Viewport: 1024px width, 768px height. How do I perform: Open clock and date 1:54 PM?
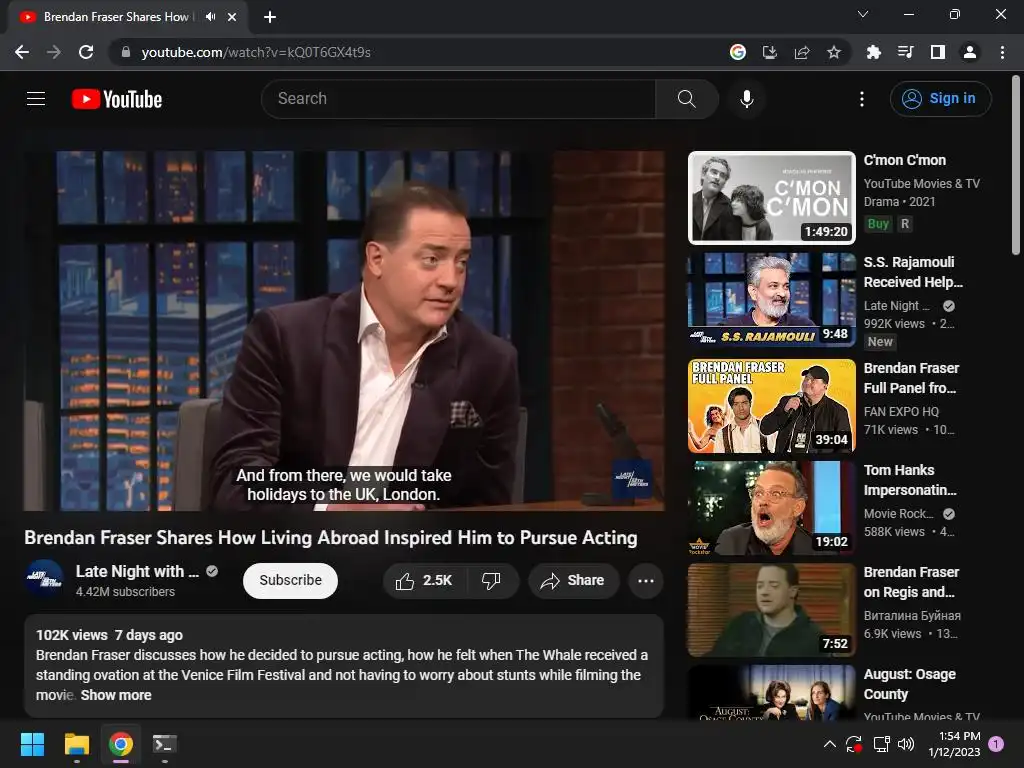[954, 744]
